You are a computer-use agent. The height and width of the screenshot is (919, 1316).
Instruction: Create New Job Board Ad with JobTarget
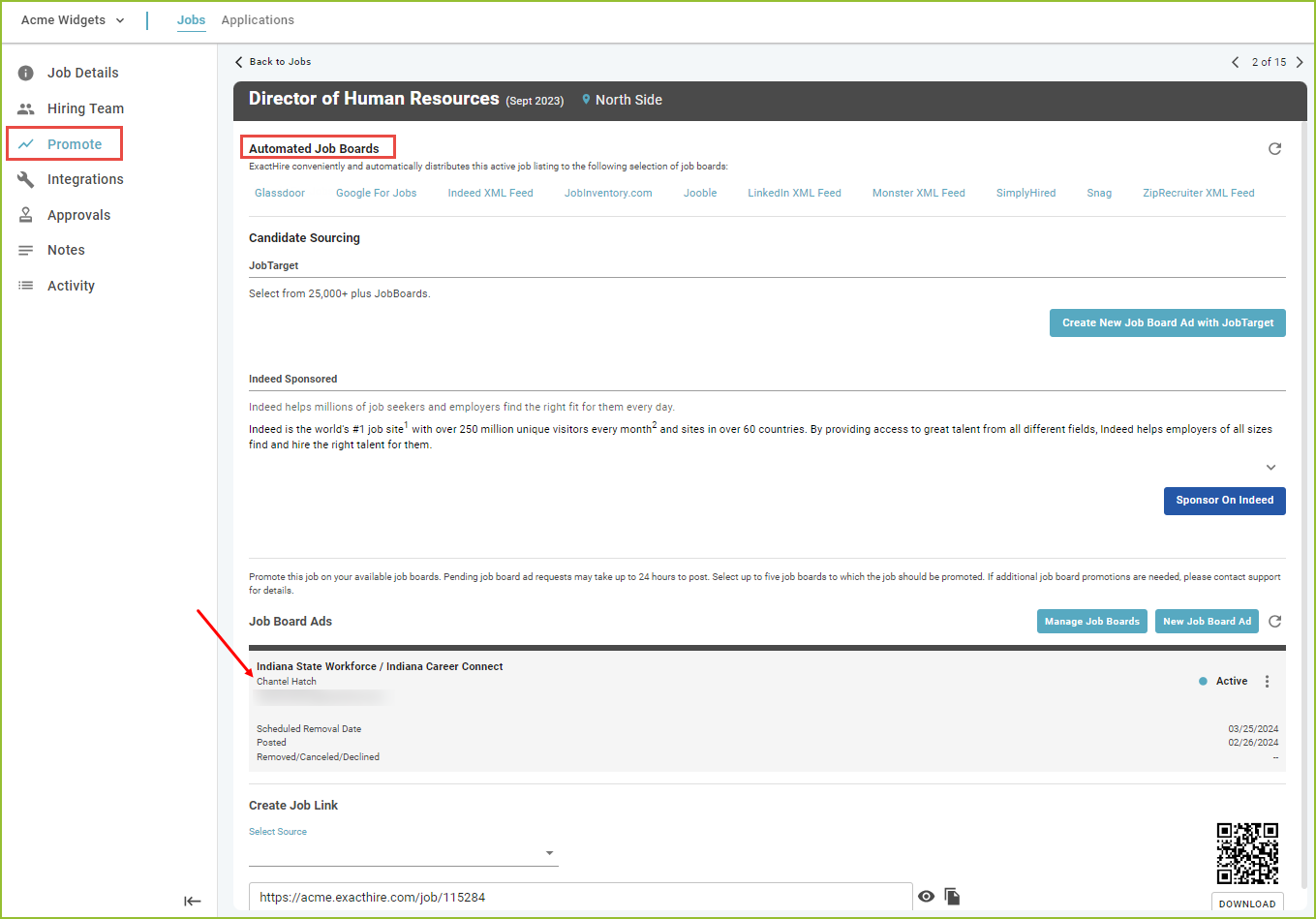(1168, 323)
